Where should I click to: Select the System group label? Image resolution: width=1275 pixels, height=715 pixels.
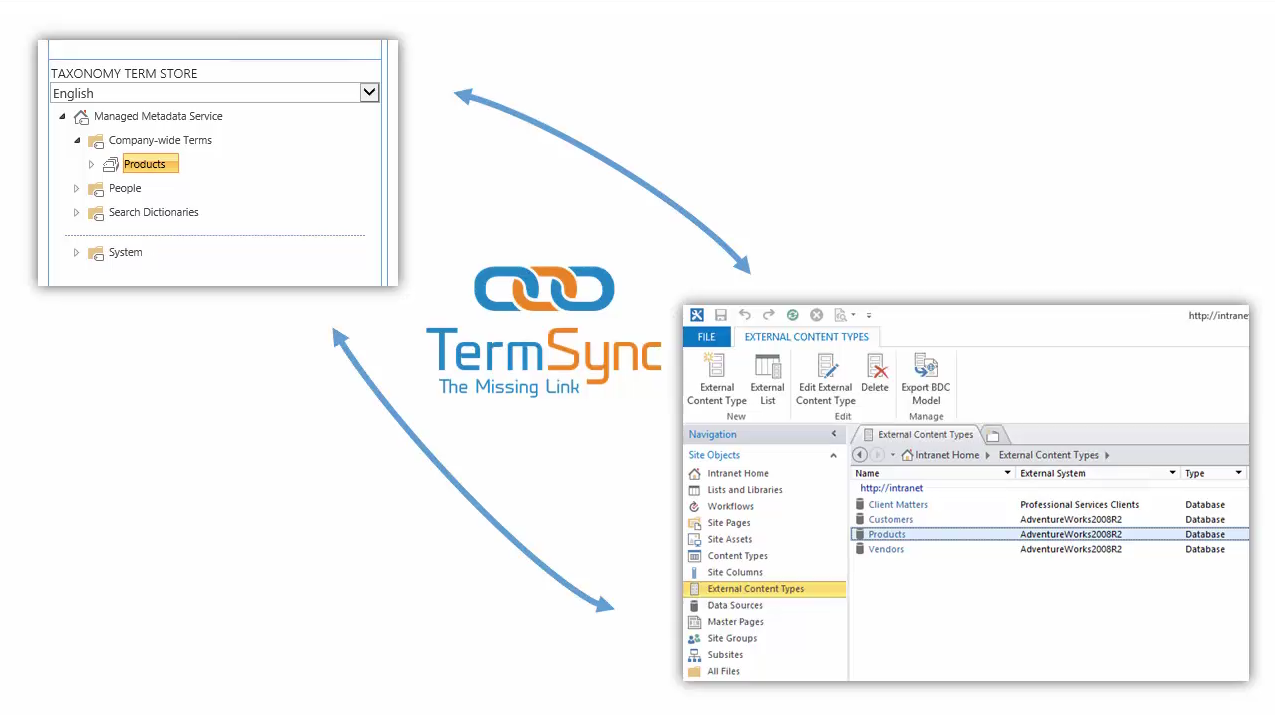126,252
